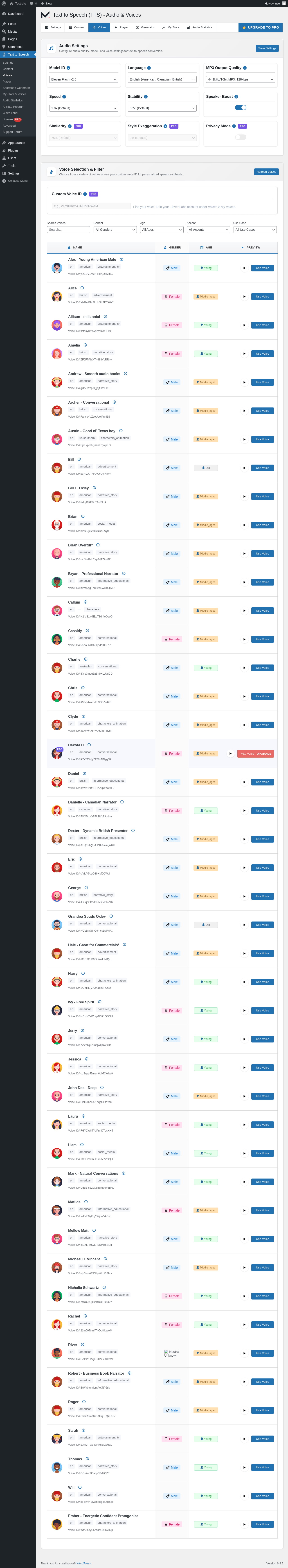Switch to the Generator tab

tap(145, 27)
